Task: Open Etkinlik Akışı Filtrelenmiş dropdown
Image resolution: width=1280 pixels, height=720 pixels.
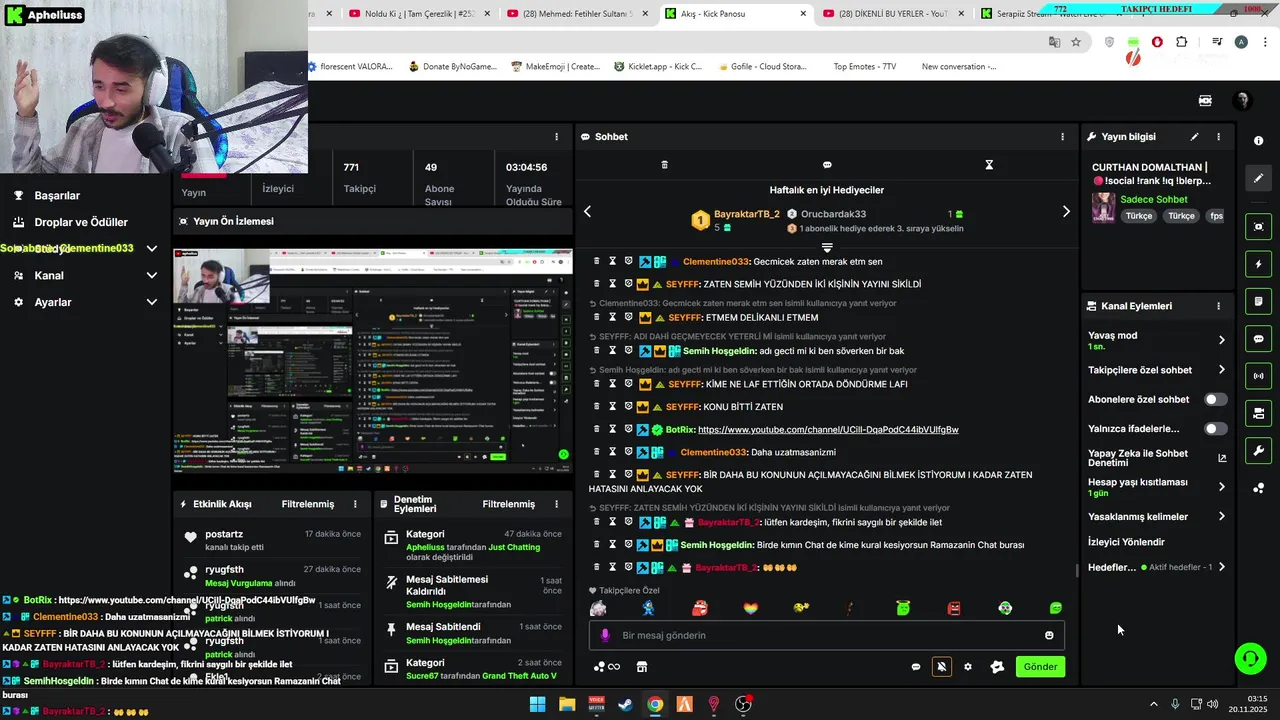Action: [308, 504]
